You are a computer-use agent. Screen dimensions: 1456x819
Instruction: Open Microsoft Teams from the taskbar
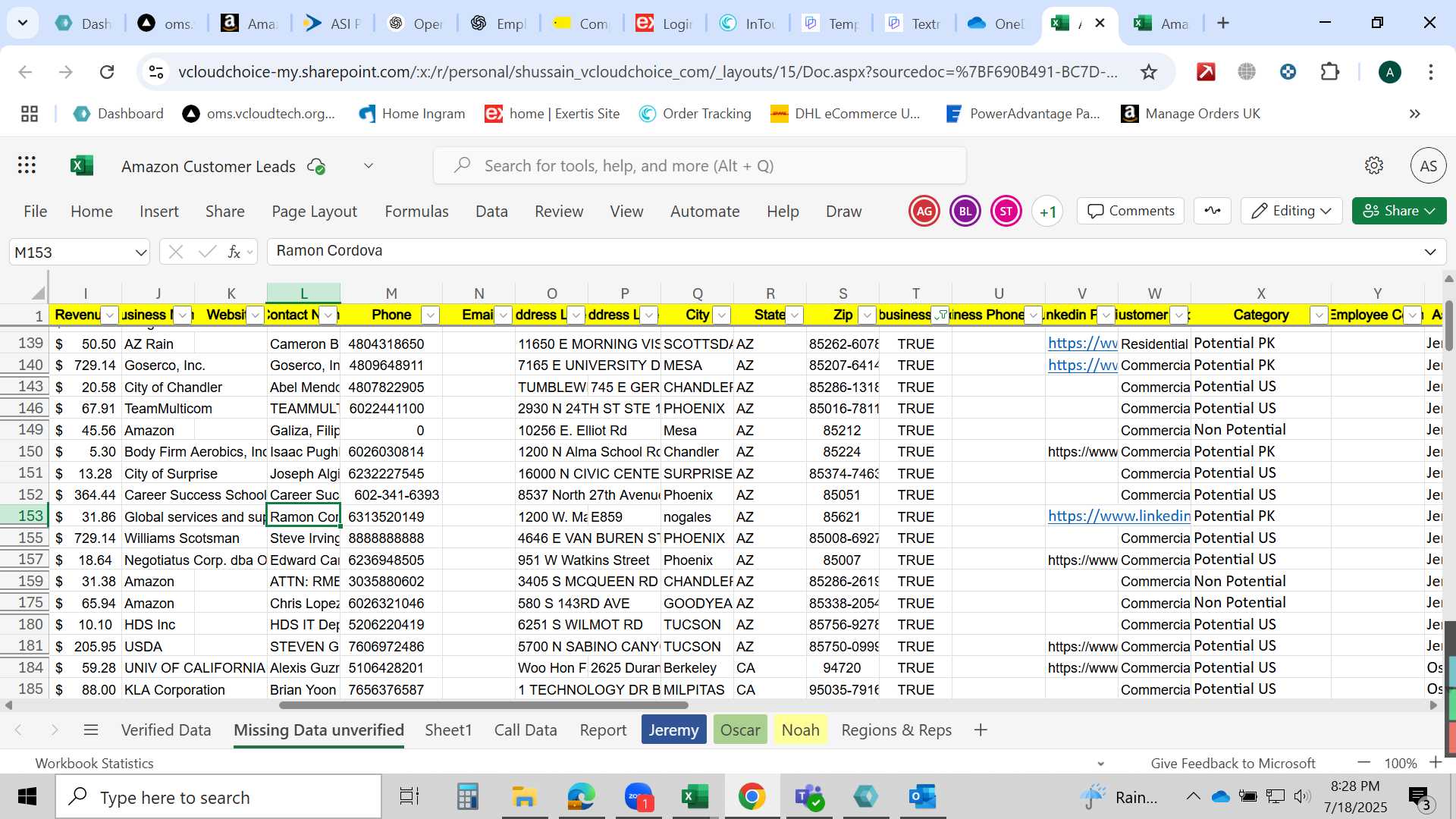pos(809,797)
